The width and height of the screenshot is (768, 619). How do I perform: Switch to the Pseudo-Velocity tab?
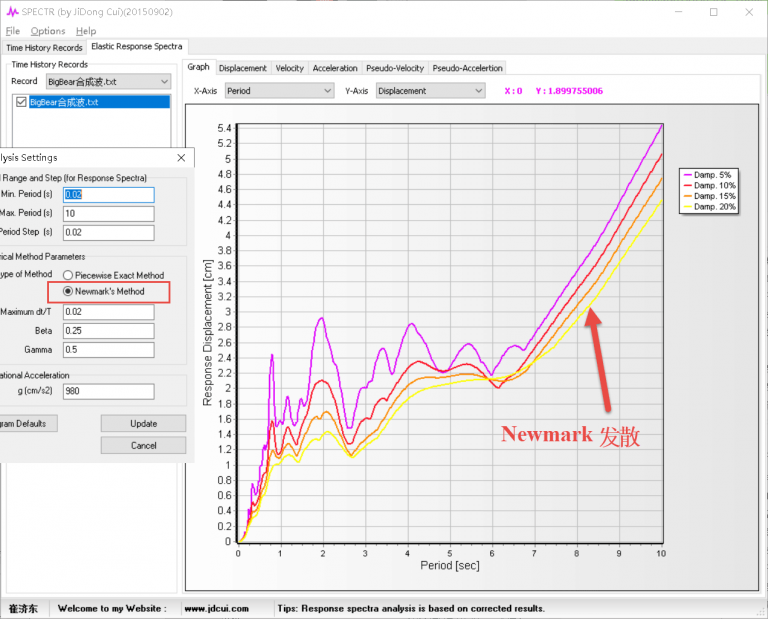396,68
